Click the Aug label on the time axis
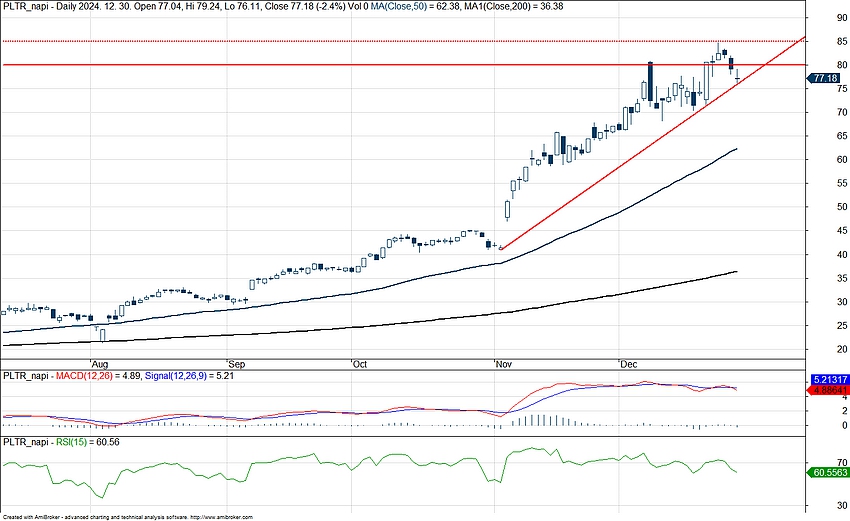850x521 pixels. click(100, 364)
